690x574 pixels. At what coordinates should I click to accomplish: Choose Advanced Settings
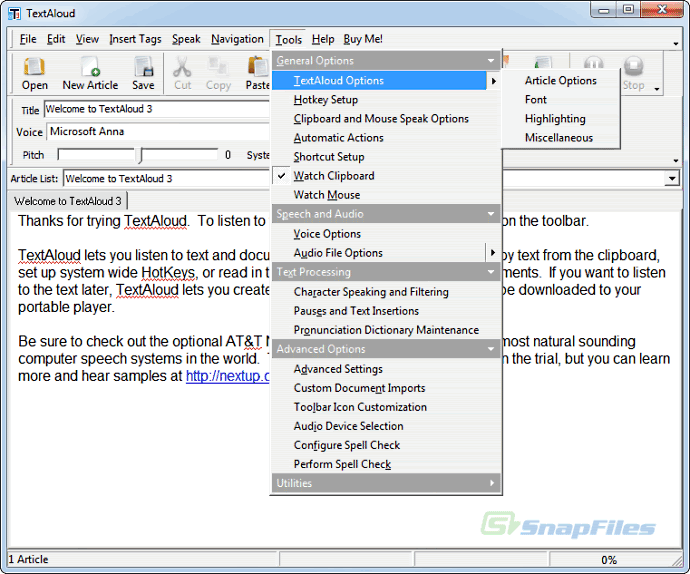tap(386, 369)
